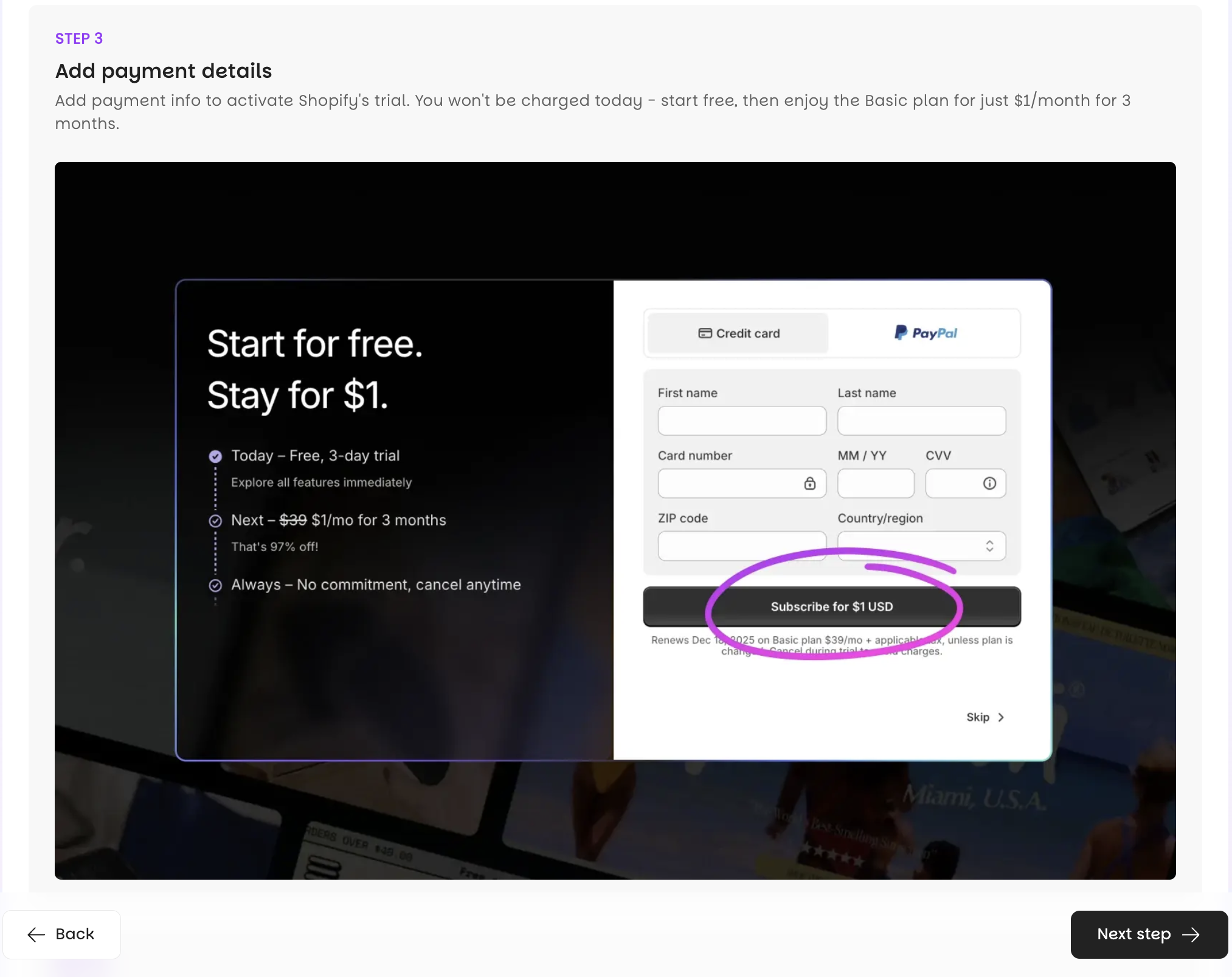Click the Skip link
1232x977 pixels.
pyautogui.click(x=985, y=717)
